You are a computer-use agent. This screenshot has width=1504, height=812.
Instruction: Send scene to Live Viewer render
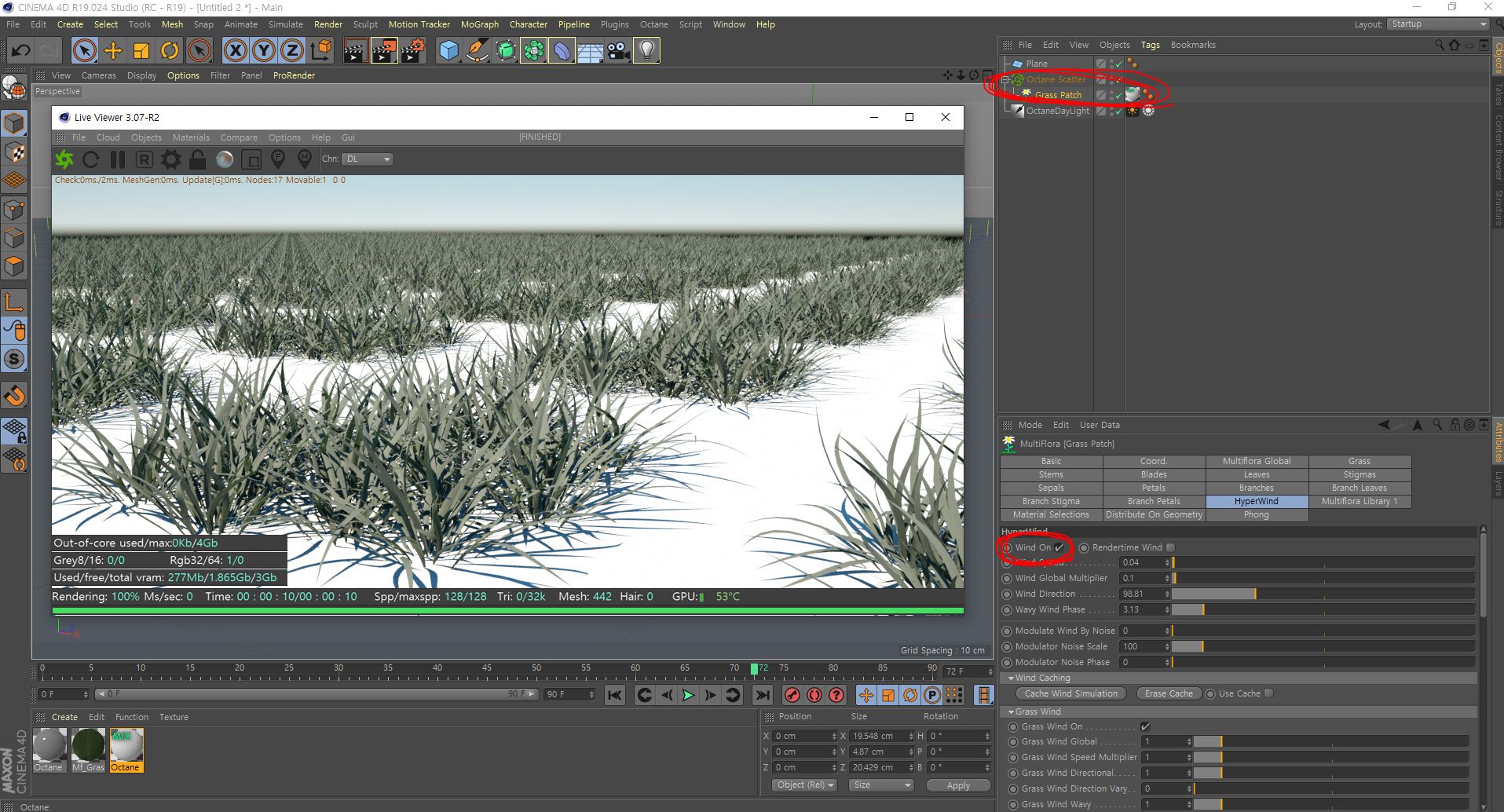[64, 159]
